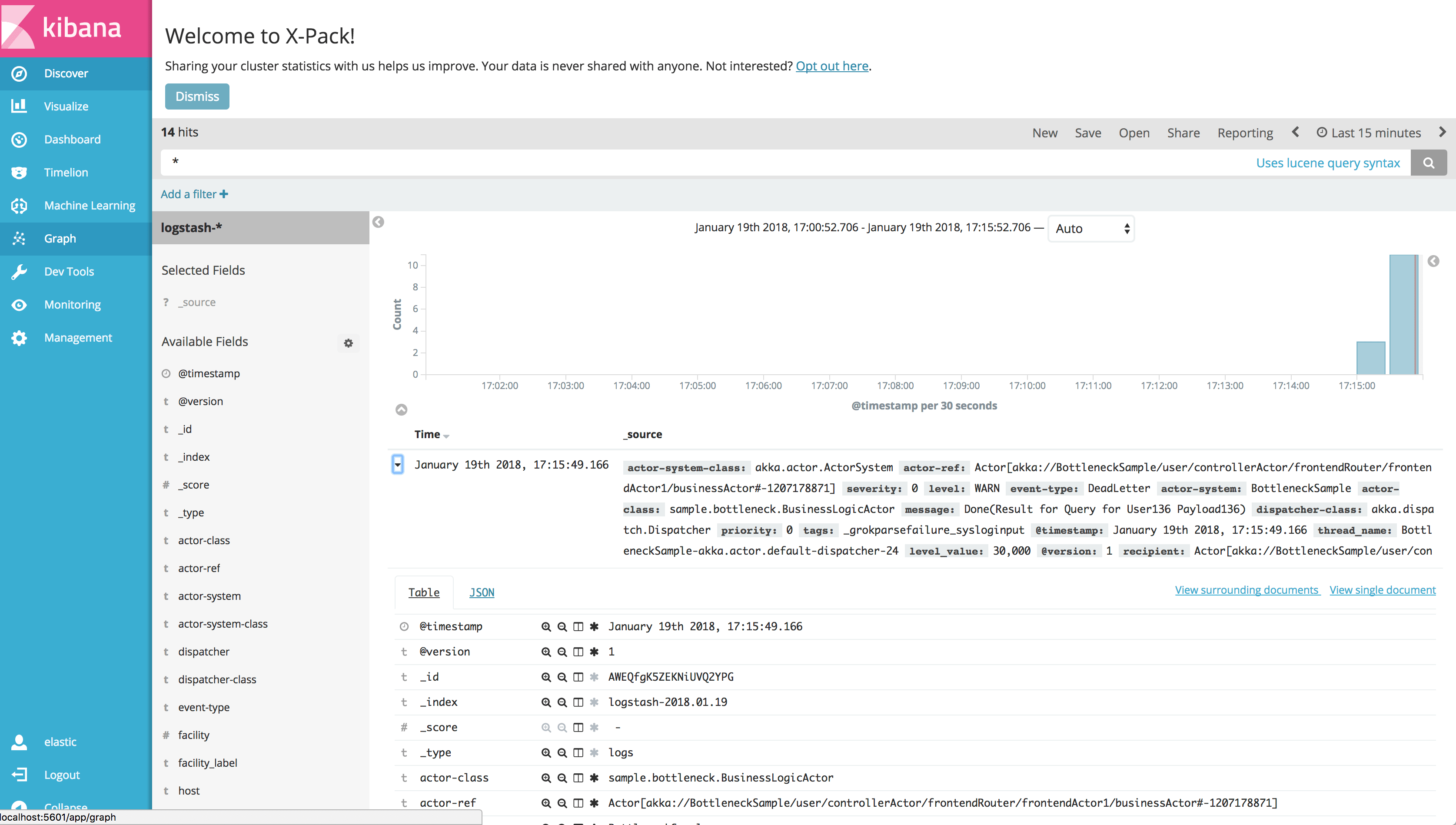Toggle actor-class column in table

578,778
